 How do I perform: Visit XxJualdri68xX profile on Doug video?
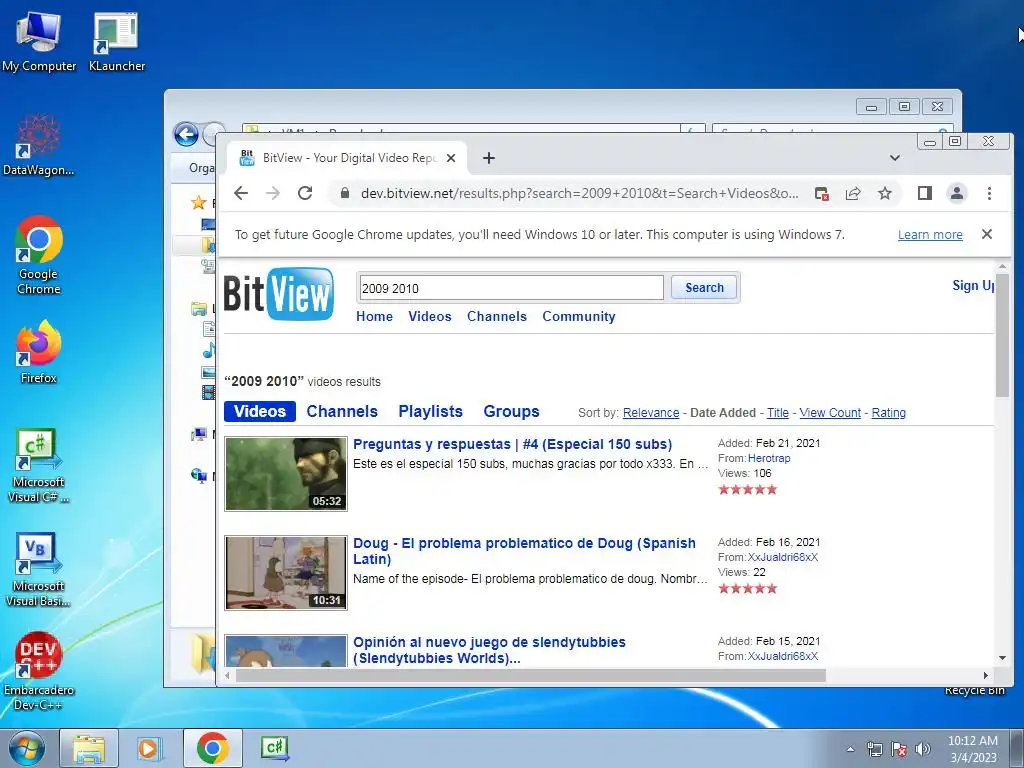[x=783, y=558]
